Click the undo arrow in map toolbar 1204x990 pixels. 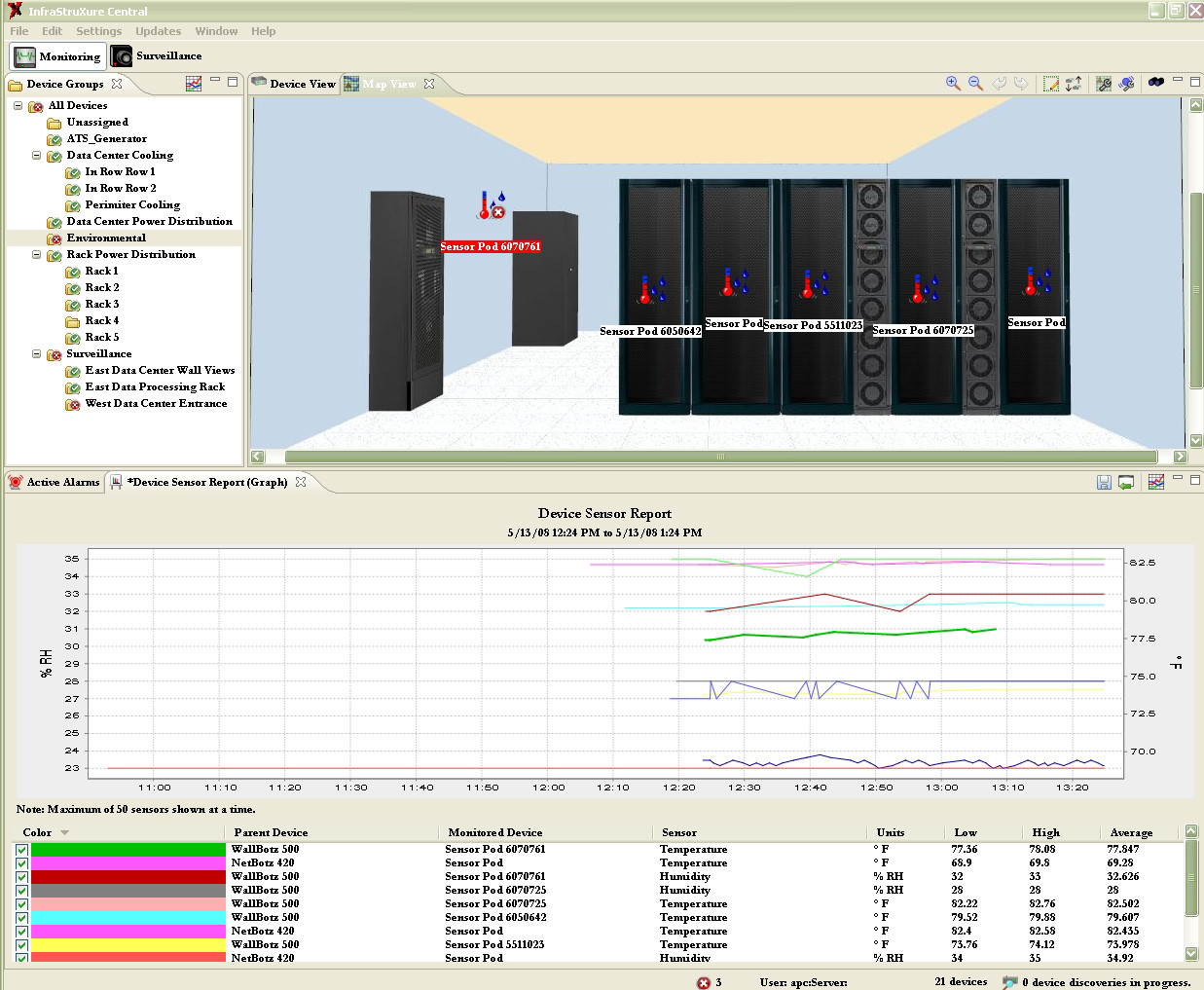click(999, 84)
